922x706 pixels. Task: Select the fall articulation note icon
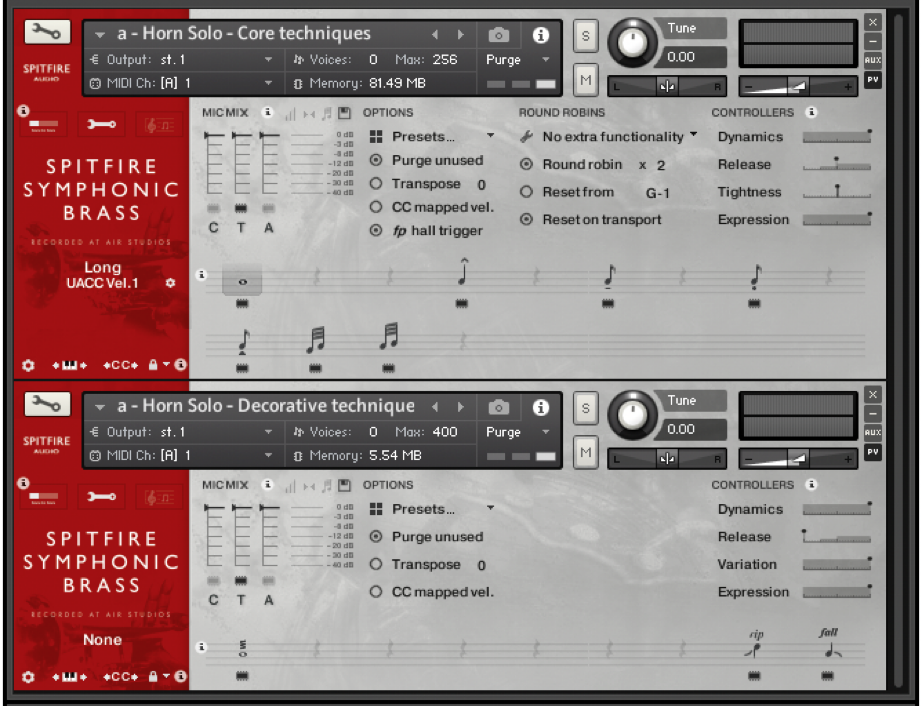(828, 651)
